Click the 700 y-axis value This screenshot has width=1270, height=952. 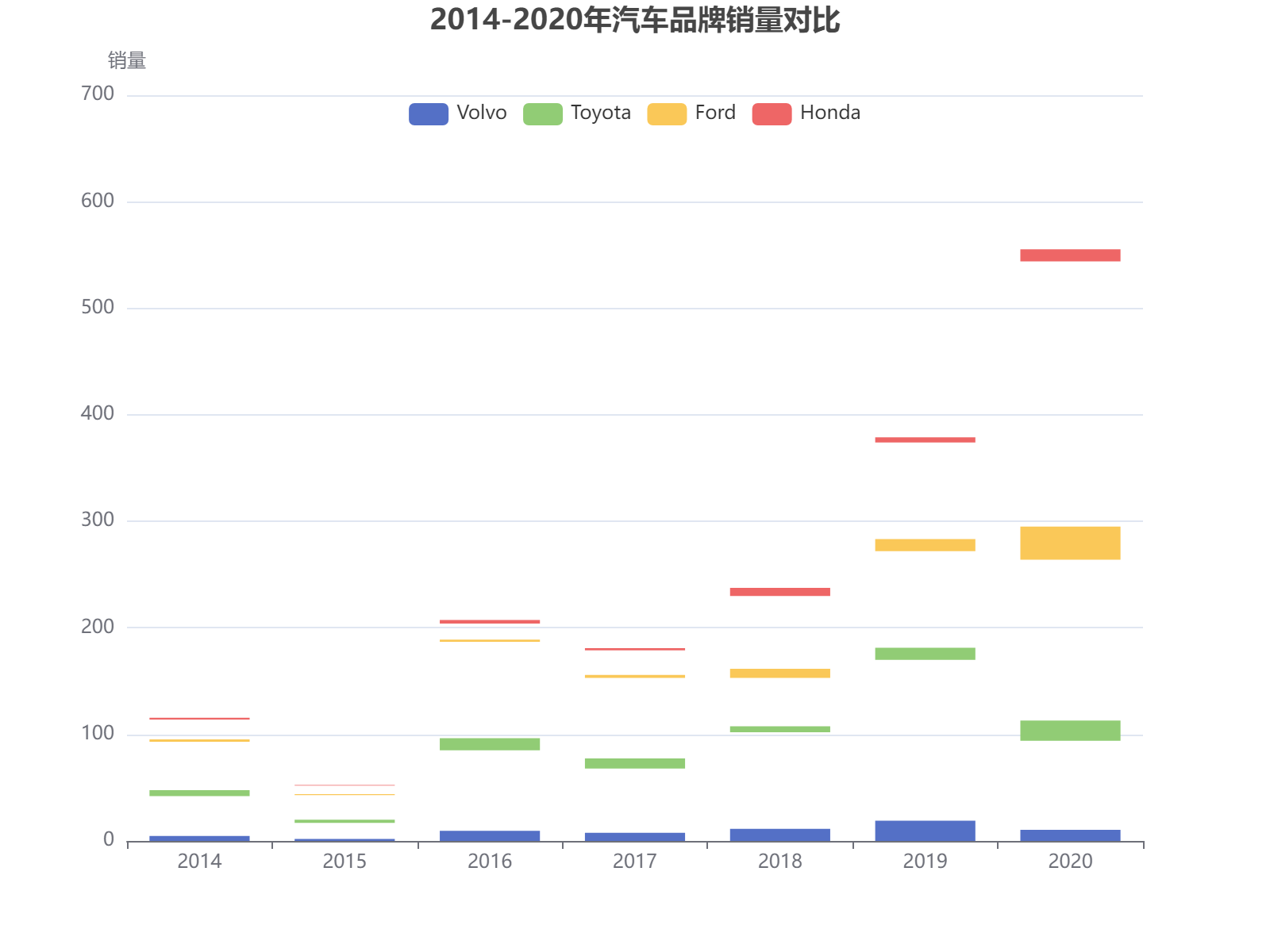coord(98,94)
